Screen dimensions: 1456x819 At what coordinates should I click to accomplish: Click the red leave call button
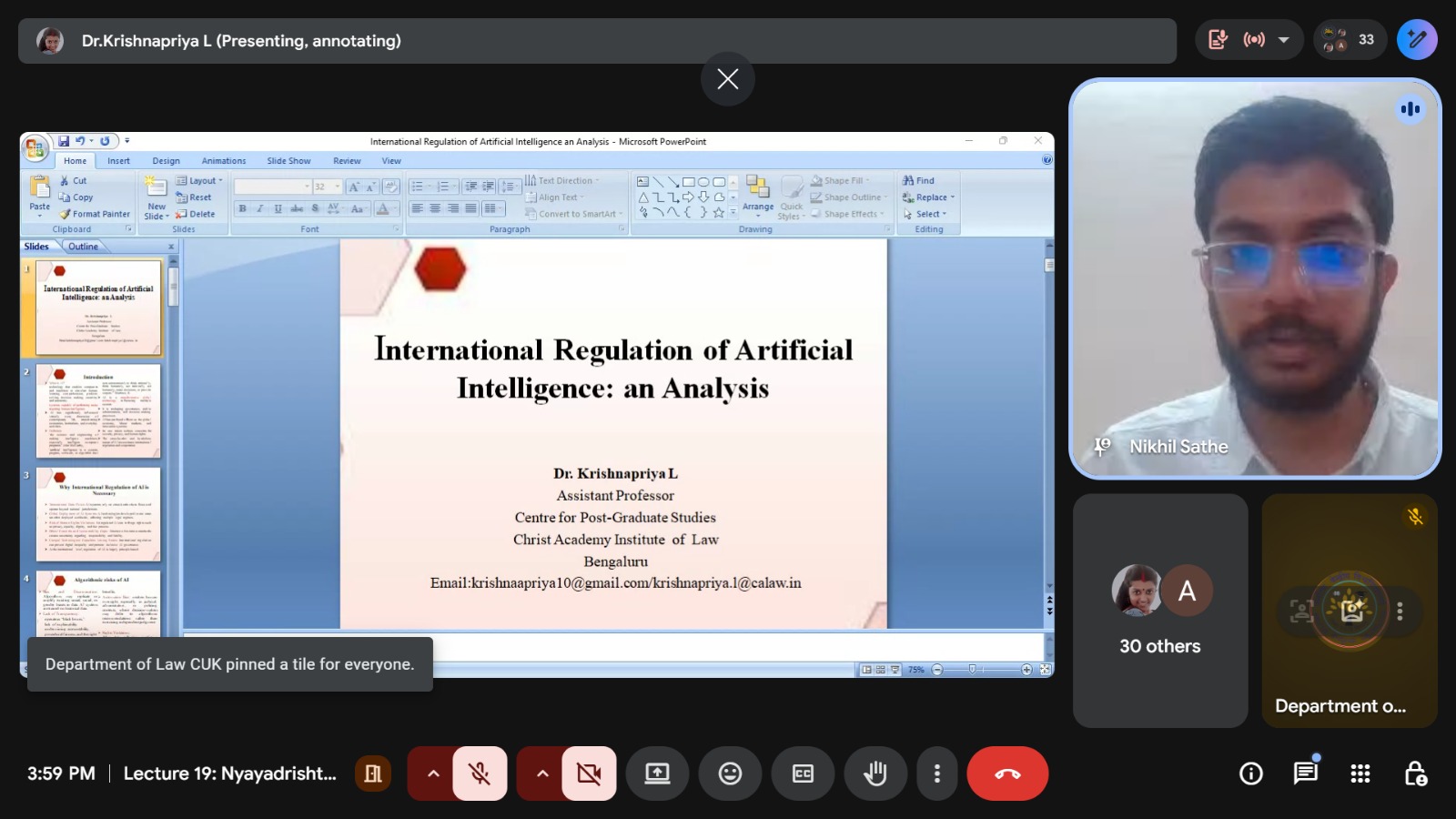tap(1007, 773)
